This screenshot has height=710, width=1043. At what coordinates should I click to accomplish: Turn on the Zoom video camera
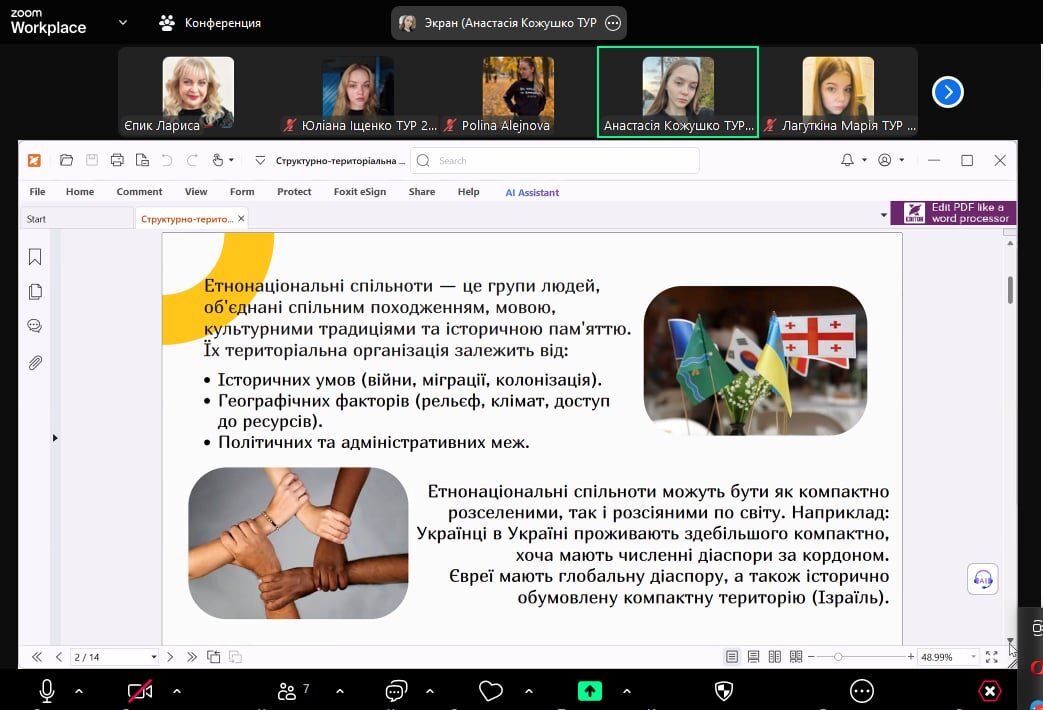139,691
